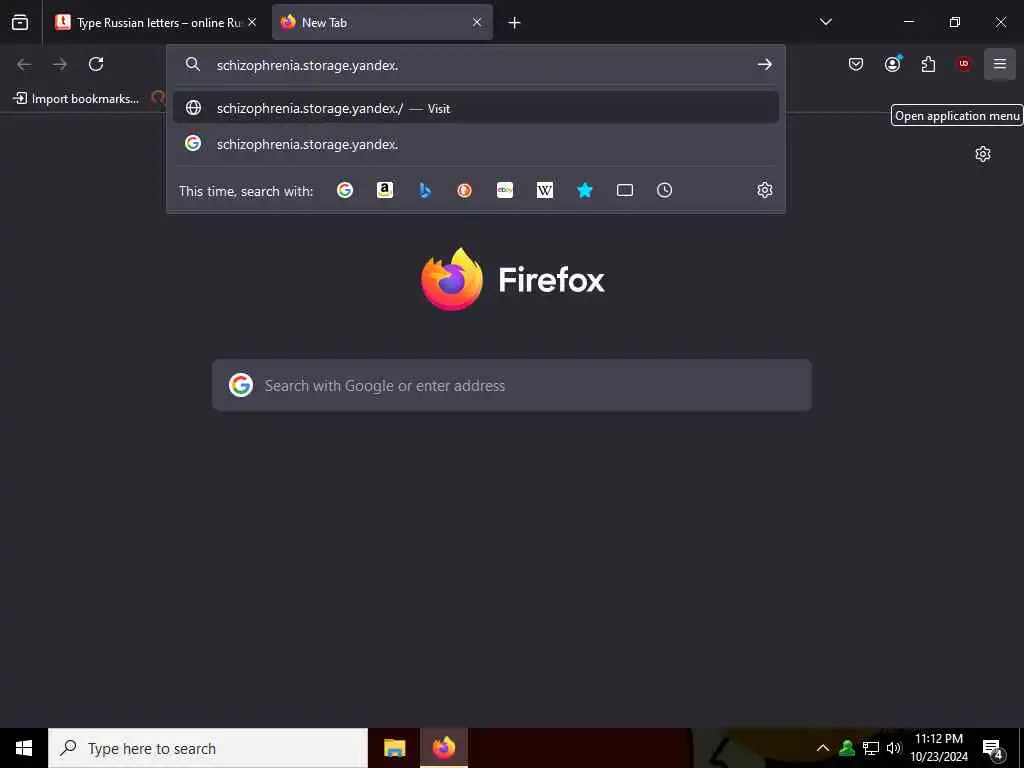Open File Explorer from taskbar
Viewport: 1024px width, 768px height.
point(394,748)
